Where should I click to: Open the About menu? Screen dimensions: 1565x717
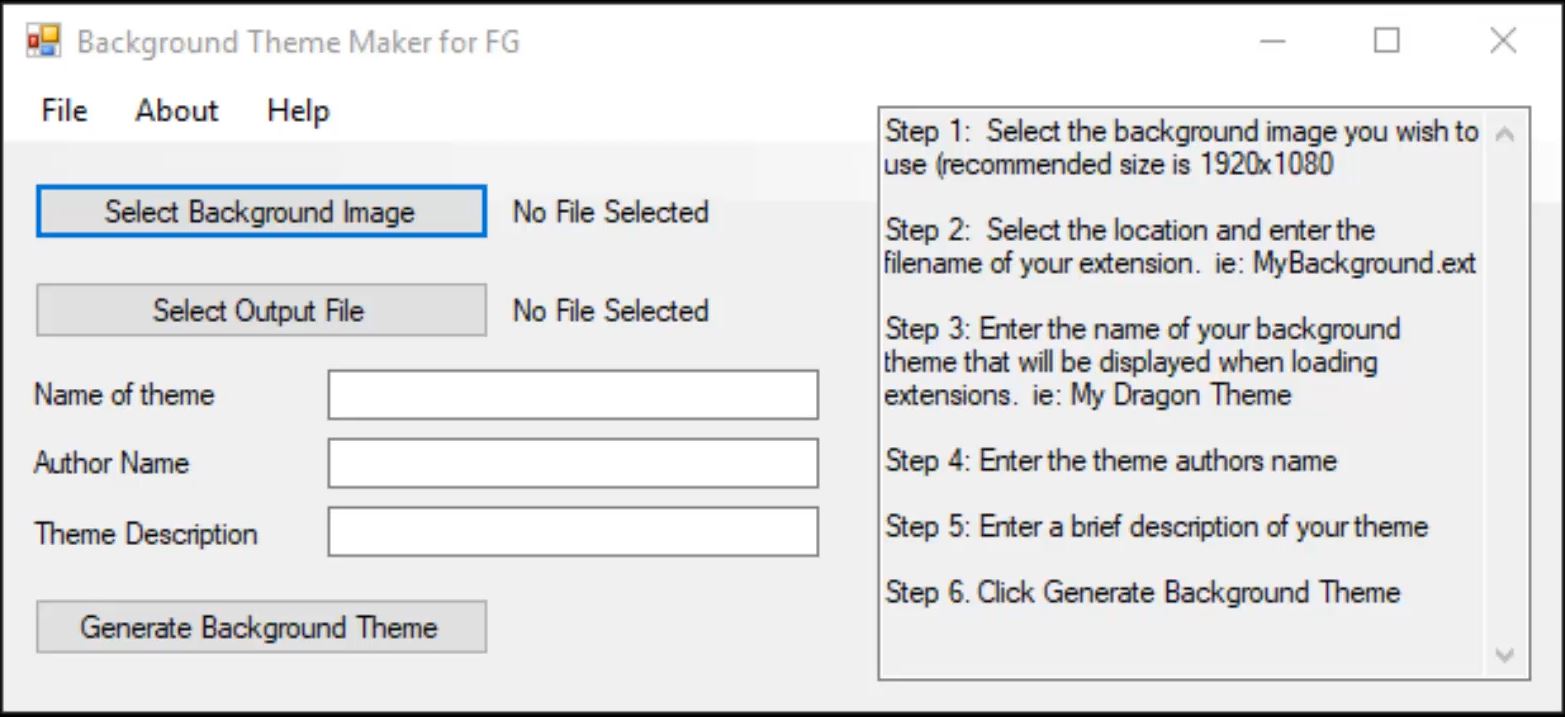point(176,110)
